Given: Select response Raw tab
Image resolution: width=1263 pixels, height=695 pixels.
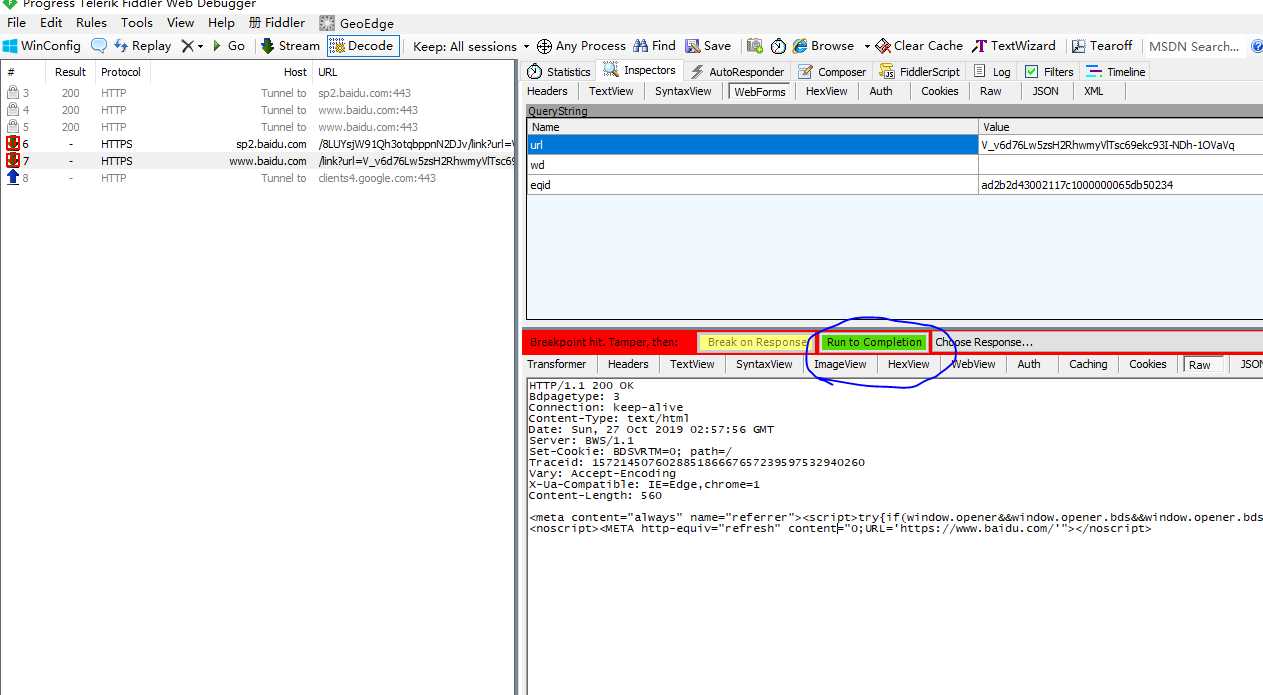Looking at the screenshot, I should pyautogui.click(x=1200, y=365).
